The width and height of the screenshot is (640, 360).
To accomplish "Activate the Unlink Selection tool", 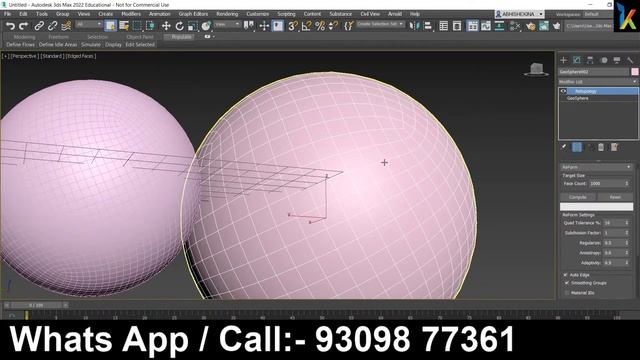I will tap(52, 26).
